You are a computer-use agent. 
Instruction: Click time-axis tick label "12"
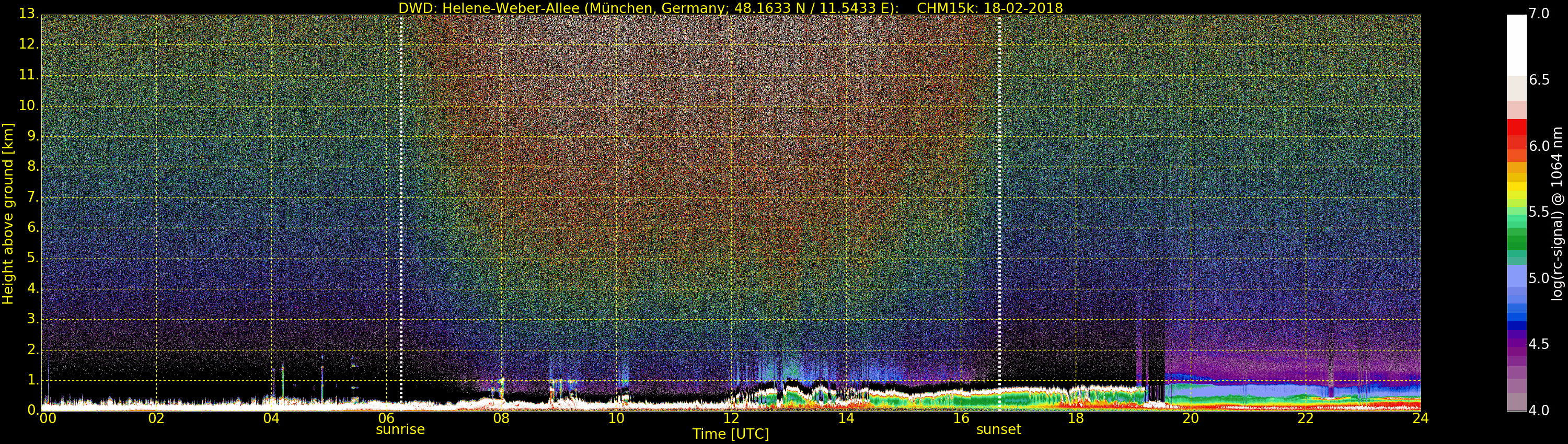click(x=731, y=418)
